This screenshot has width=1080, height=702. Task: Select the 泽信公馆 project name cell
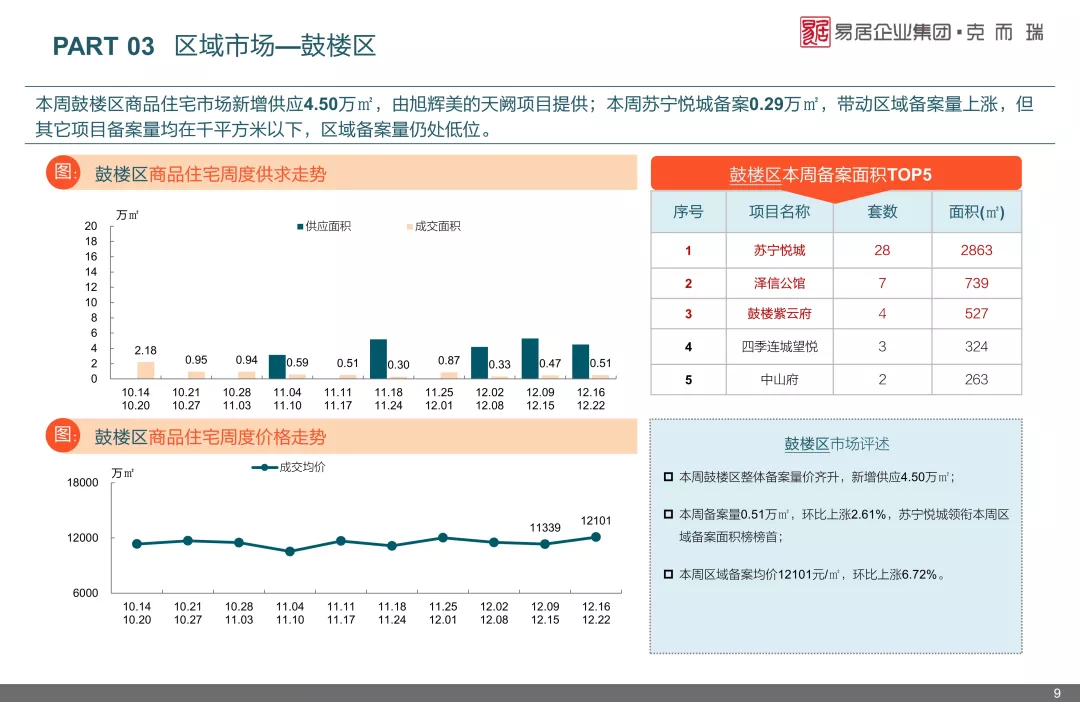[x=779, y=283]
